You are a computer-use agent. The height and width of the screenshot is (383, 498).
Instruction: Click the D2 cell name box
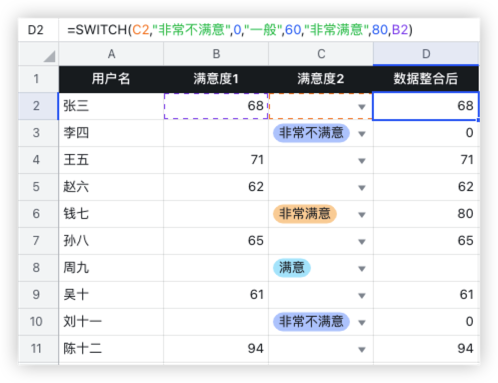click(36, 30)
